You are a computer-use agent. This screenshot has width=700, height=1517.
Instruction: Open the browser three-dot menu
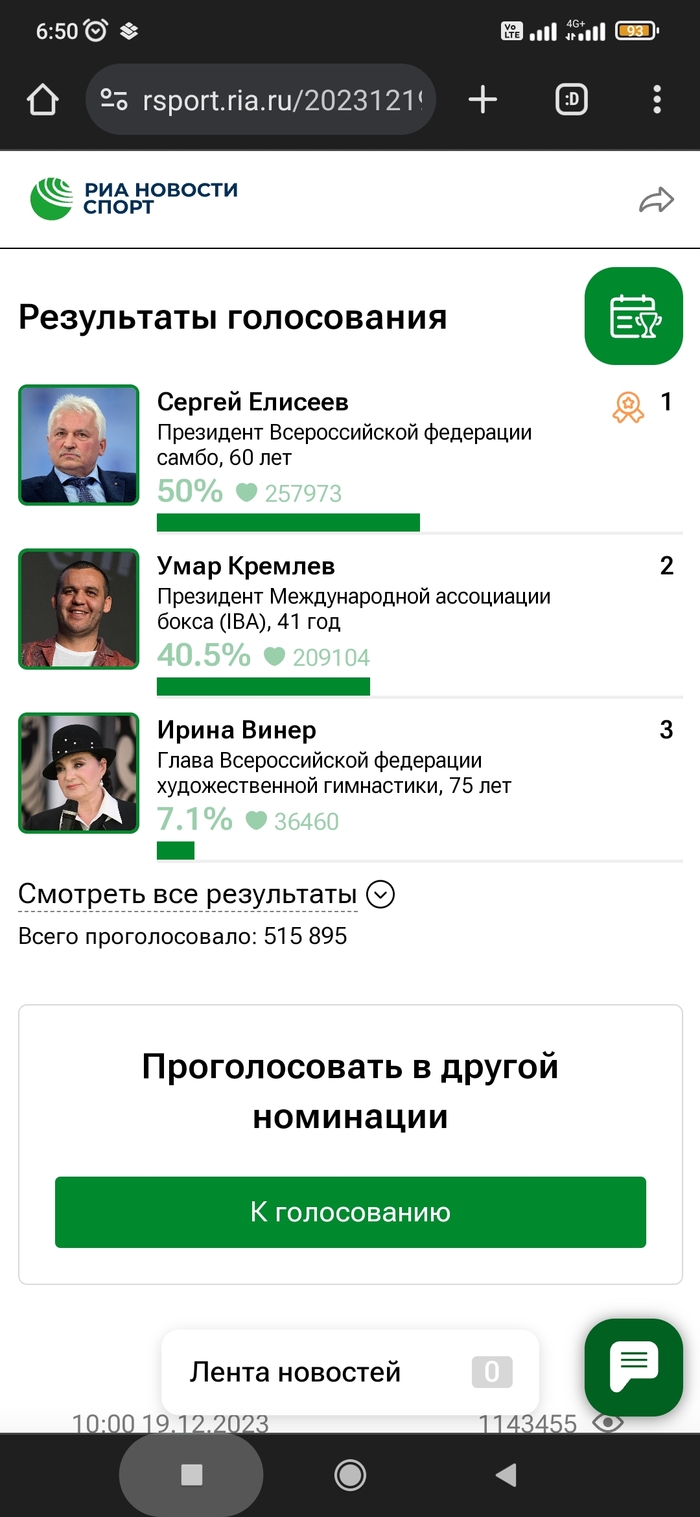coord(657,100)
